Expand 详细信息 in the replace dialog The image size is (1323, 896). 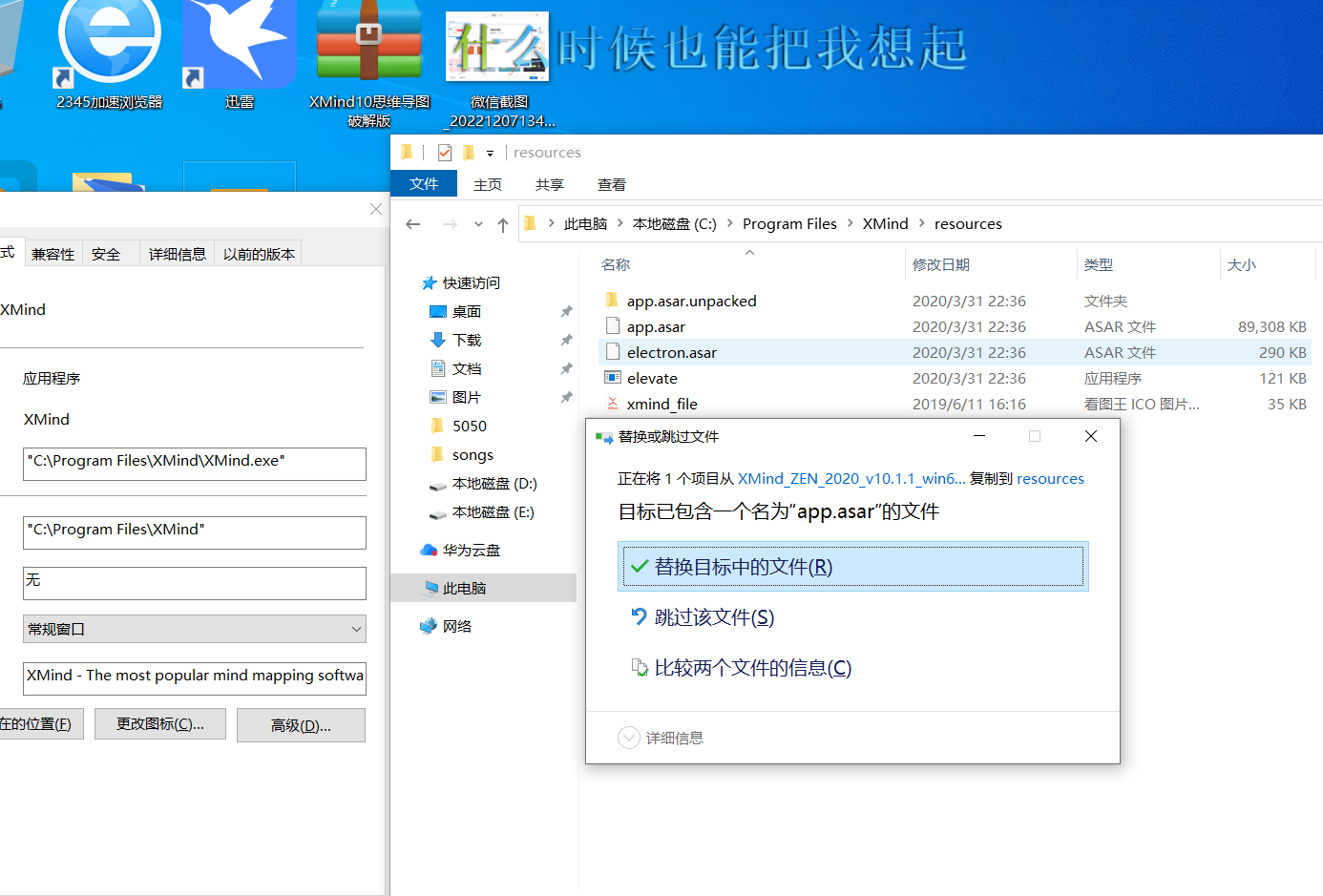point(660,738)
